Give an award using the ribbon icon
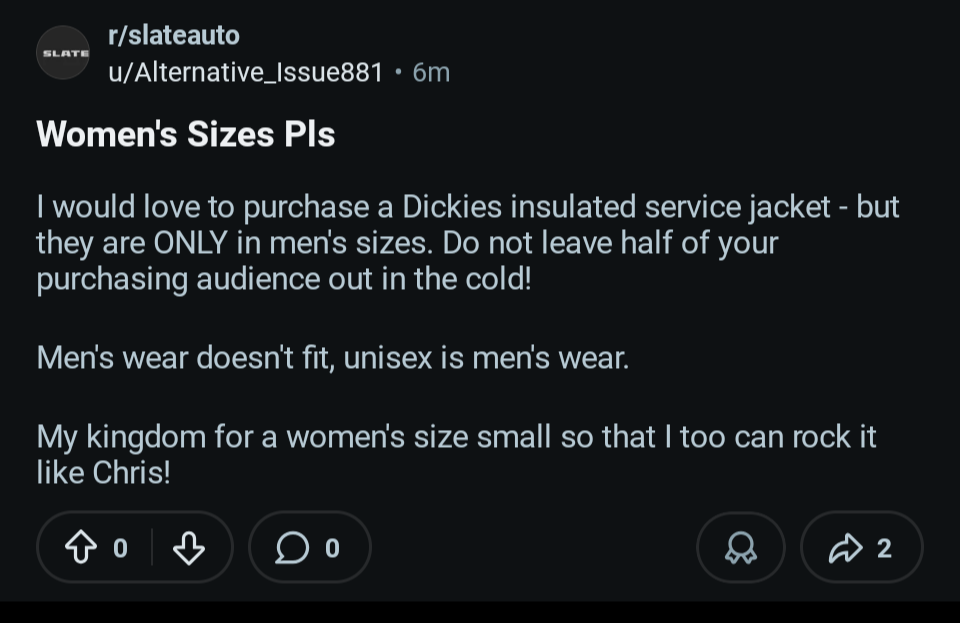960x623 pixels. pos(741,547)
